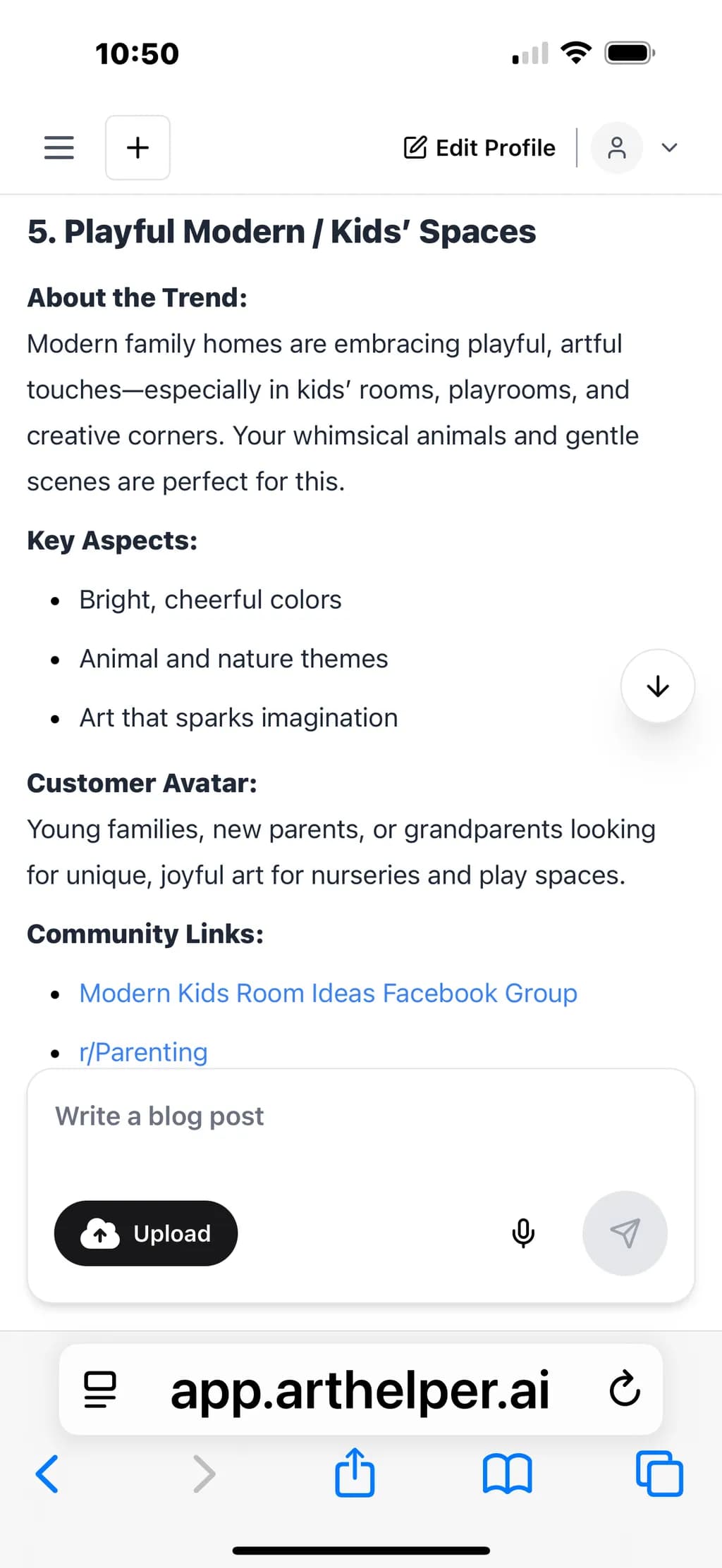Screen dimensions: 722x1568
Task: Send the message with paper plane
Action: 625,1233
